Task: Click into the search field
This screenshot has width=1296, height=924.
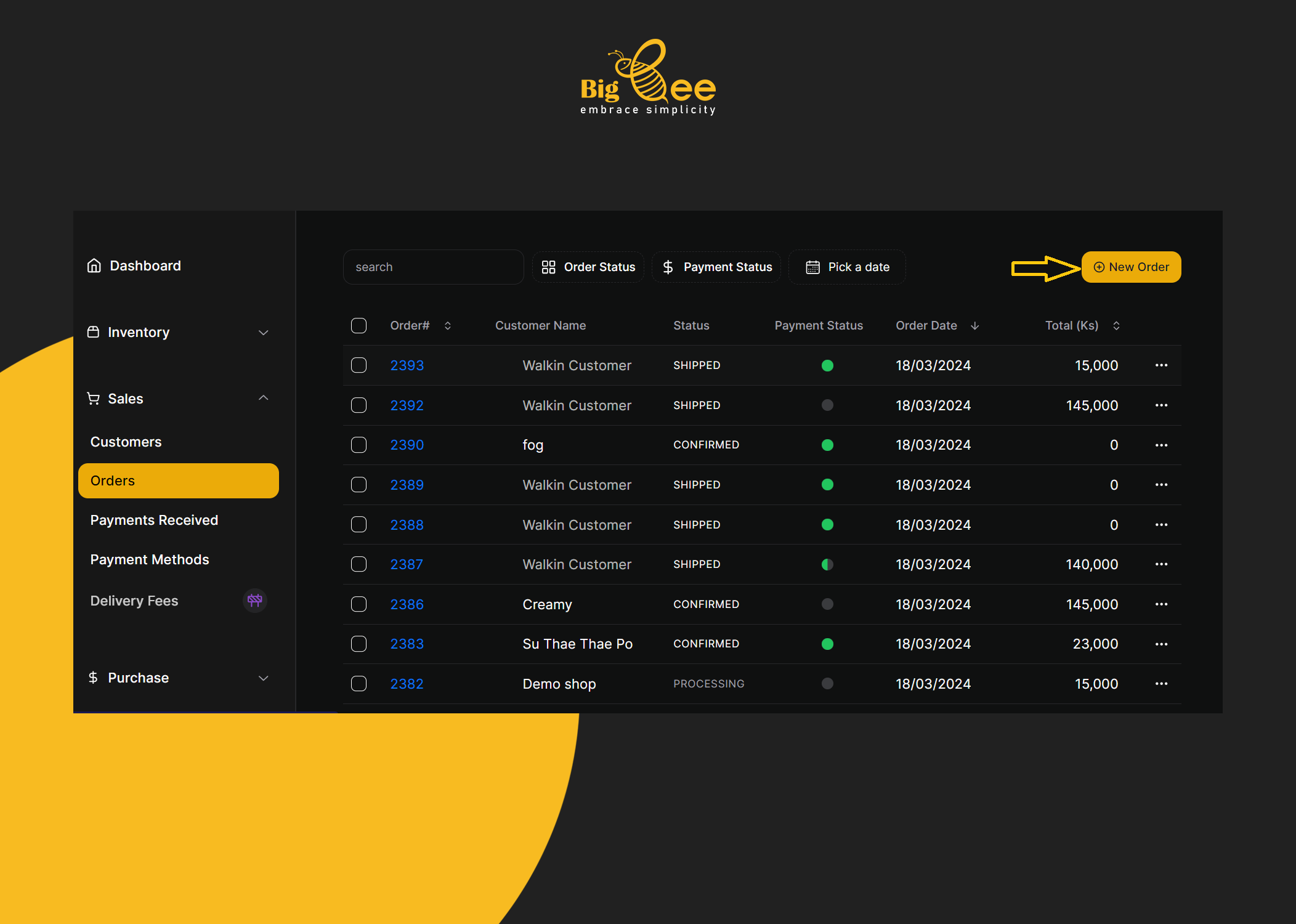Action: [x=433, y=267]
